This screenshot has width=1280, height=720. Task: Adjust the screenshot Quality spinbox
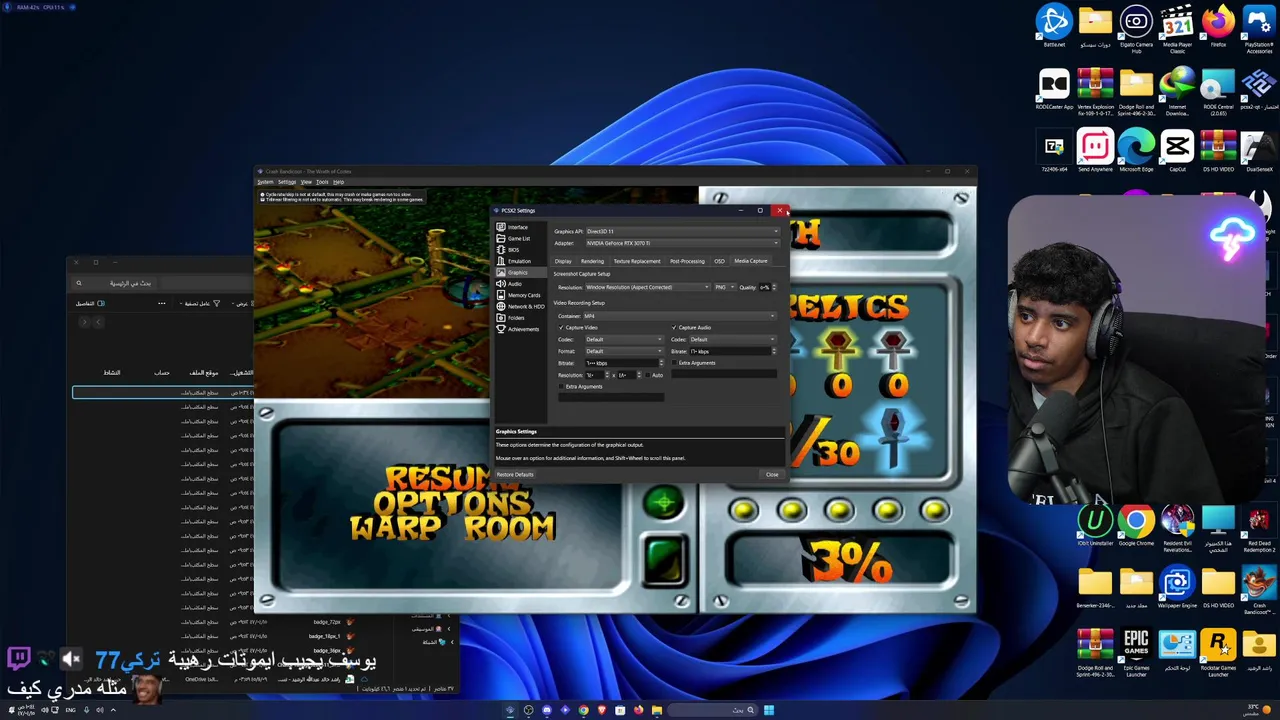point(767,287)
